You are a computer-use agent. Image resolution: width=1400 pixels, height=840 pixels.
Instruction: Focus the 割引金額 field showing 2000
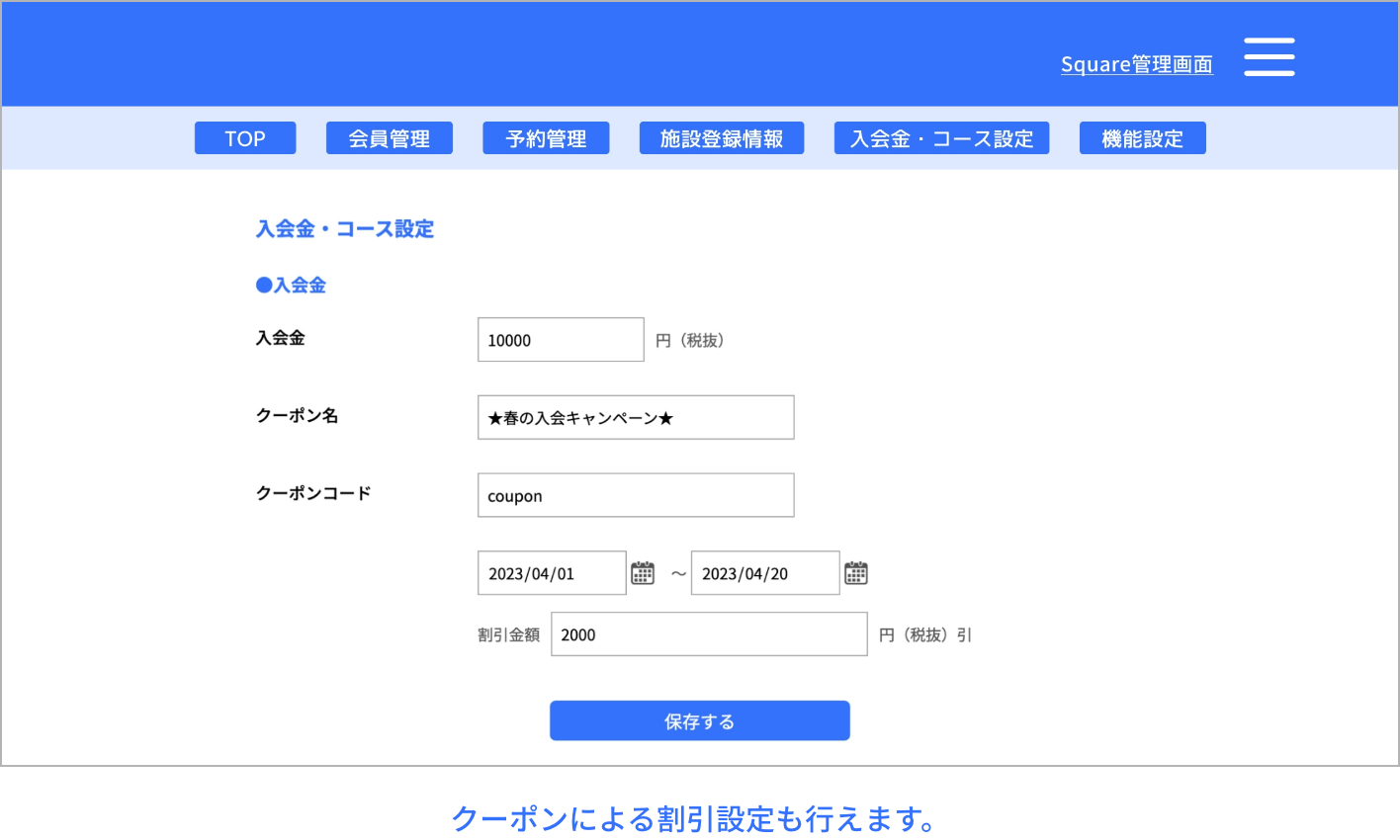click(x=709, y=634)
